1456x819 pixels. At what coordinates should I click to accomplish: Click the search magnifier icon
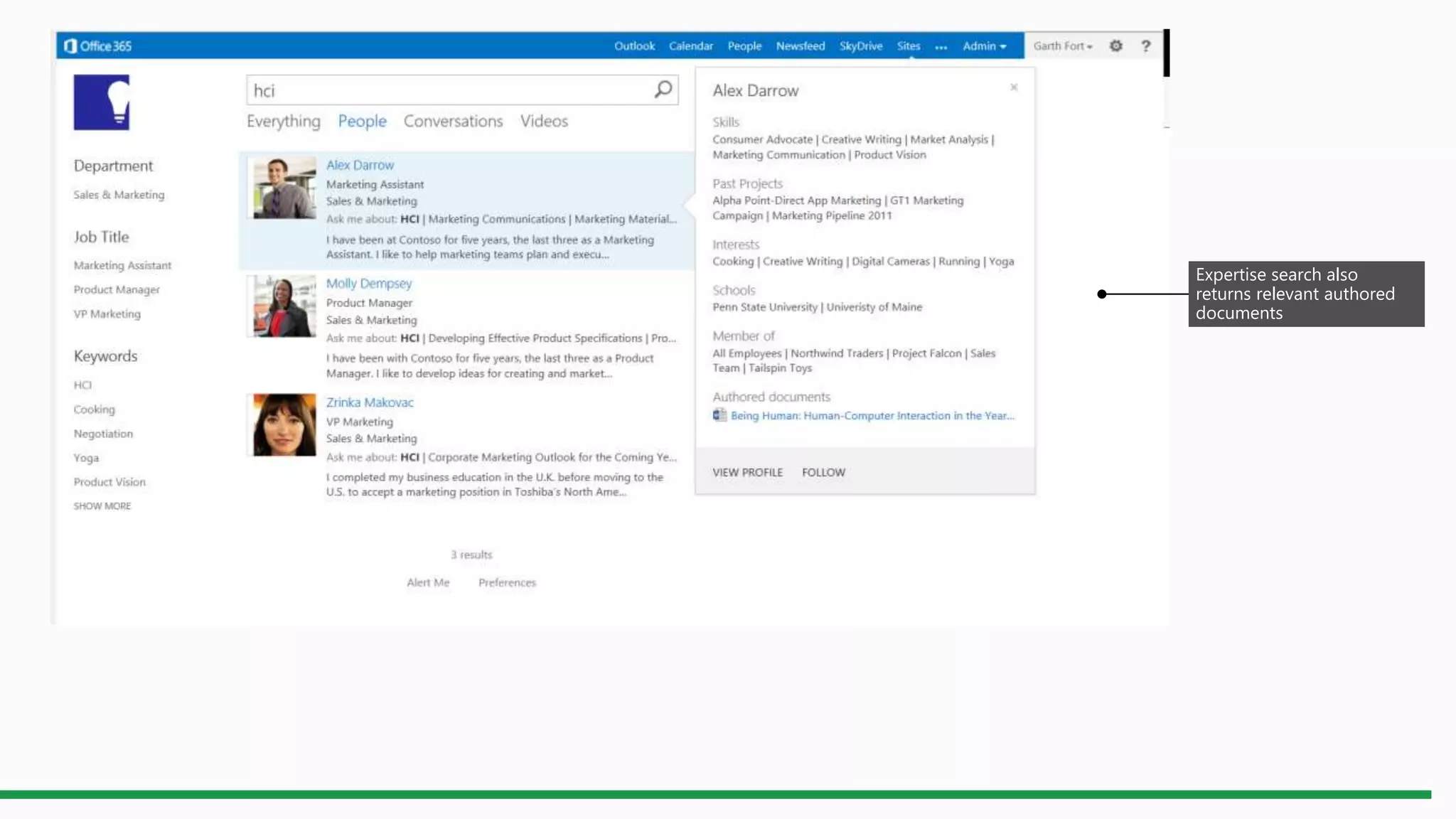663,90
